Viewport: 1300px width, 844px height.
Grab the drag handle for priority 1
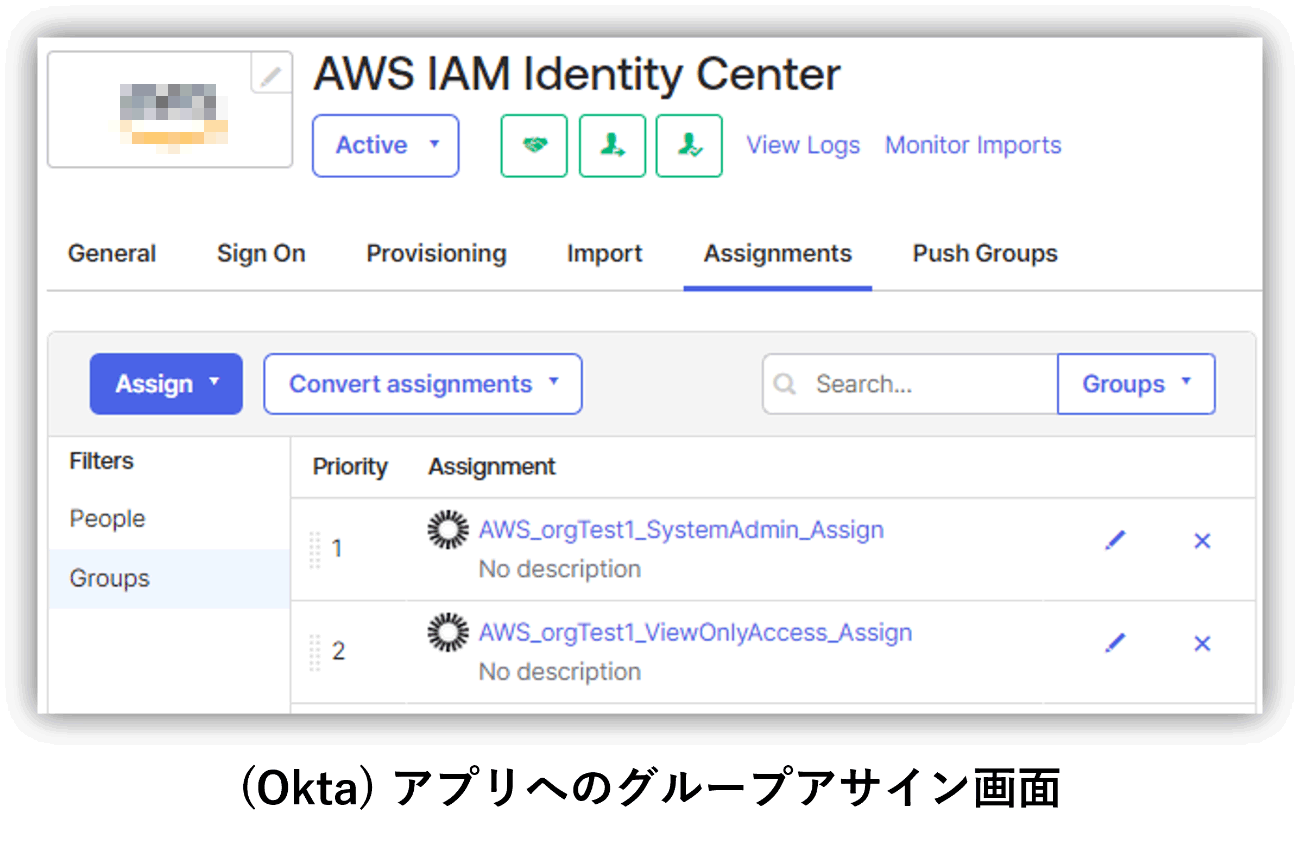[314, 549]
